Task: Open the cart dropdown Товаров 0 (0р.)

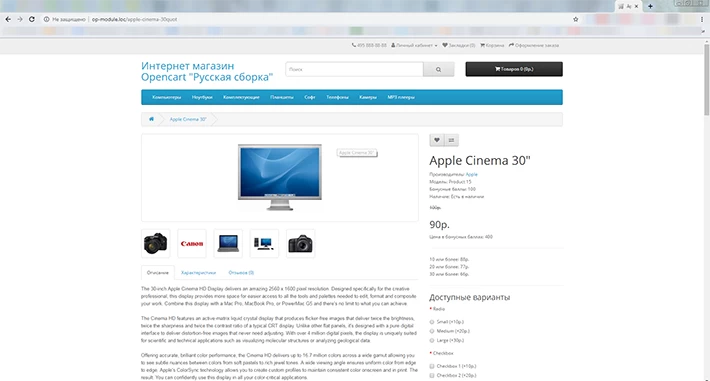Action: (x=514, y=69)
